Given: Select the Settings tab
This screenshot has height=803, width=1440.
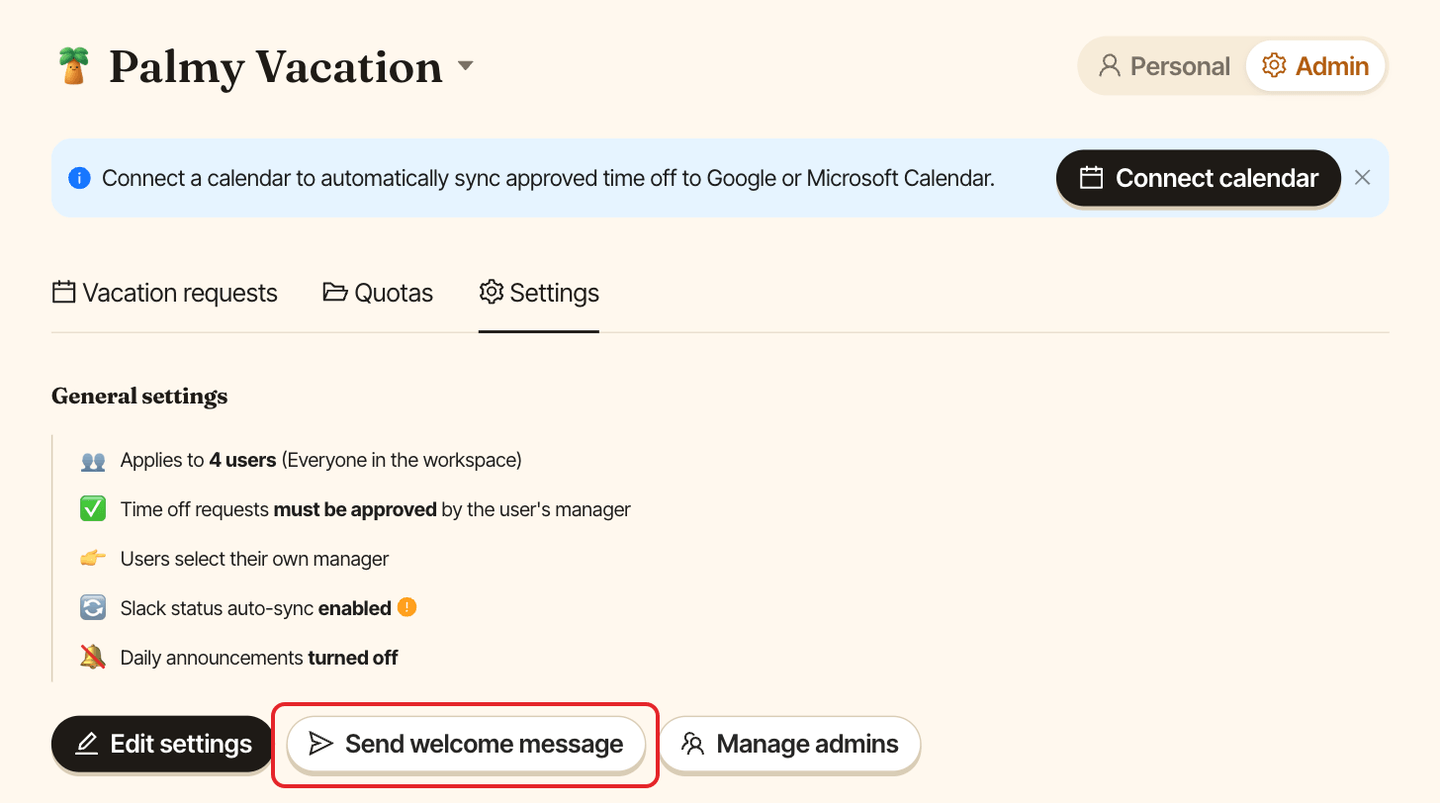Looking at the screenshot, I should tap(539, 293).
